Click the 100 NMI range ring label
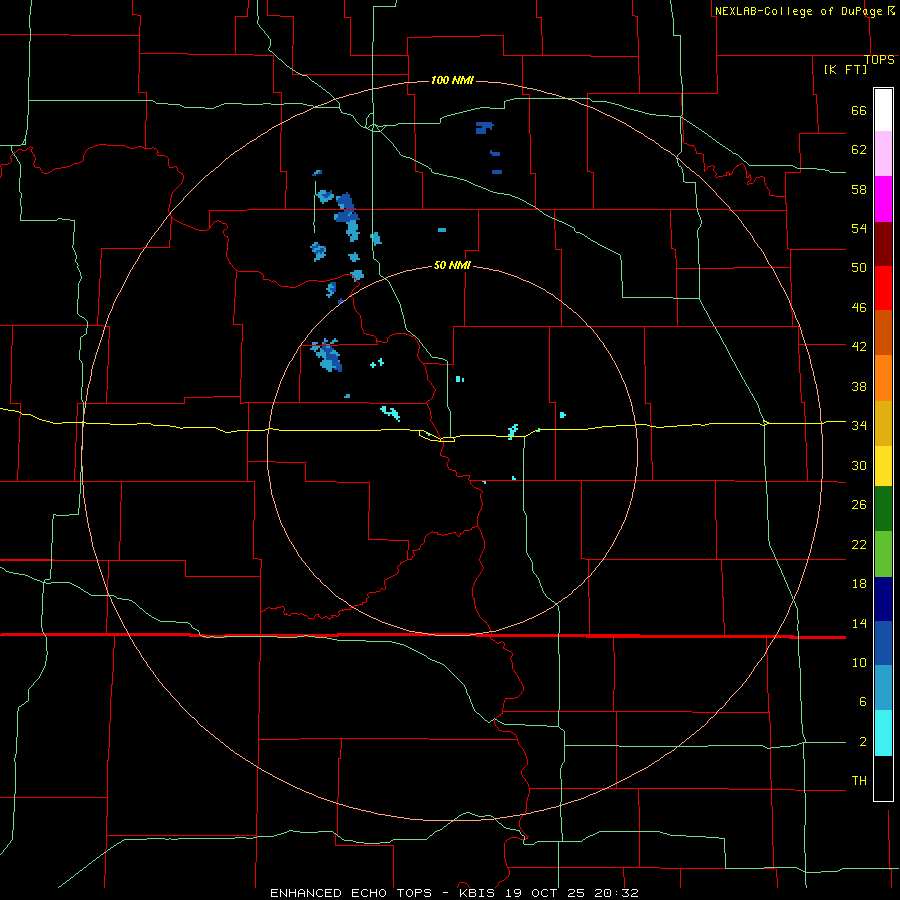The height and width of the screenshot is (900, 900). (452, 80)
